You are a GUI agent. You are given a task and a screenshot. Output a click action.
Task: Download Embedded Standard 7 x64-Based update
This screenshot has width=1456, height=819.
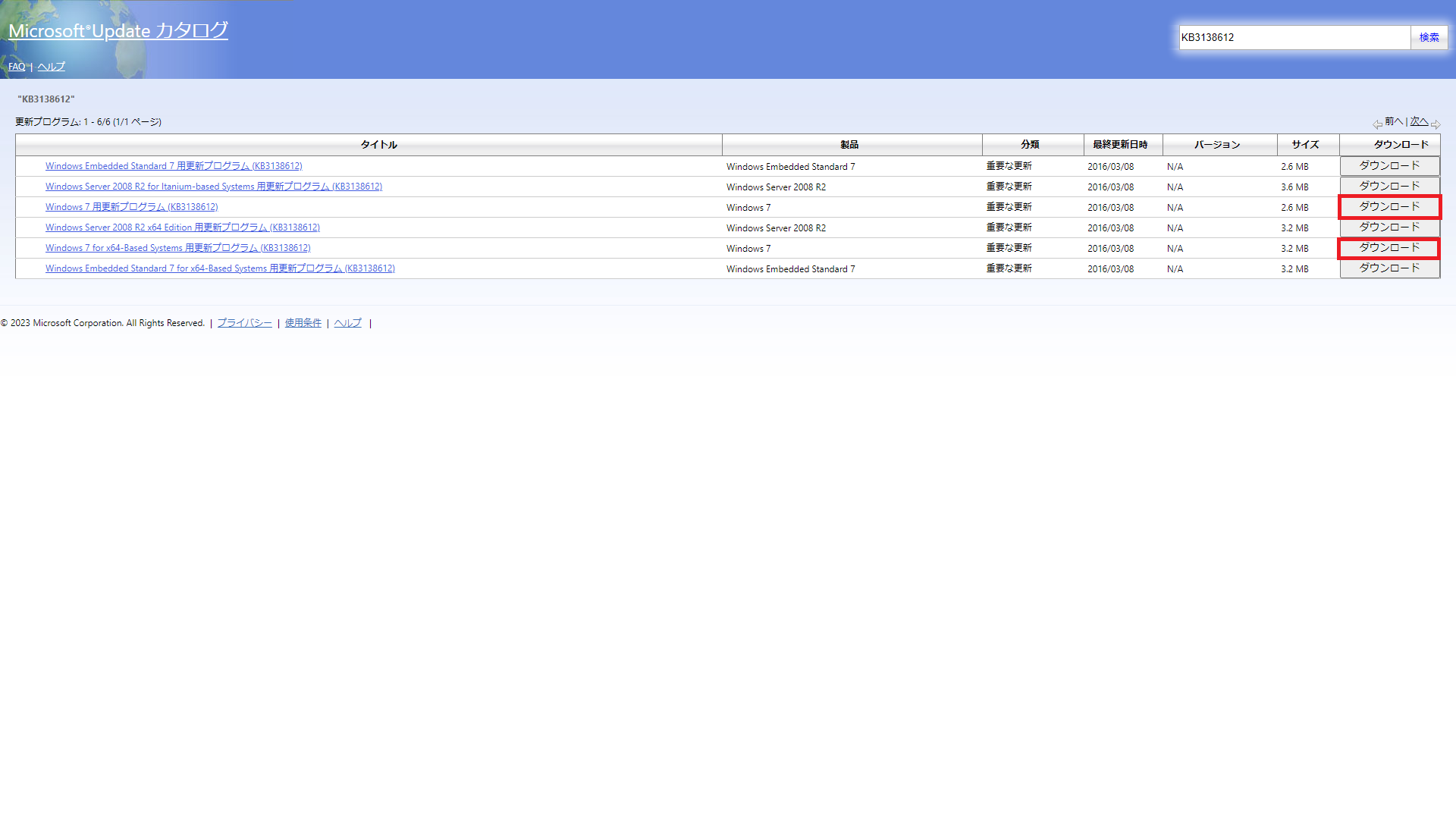(x=1389, y=268)
